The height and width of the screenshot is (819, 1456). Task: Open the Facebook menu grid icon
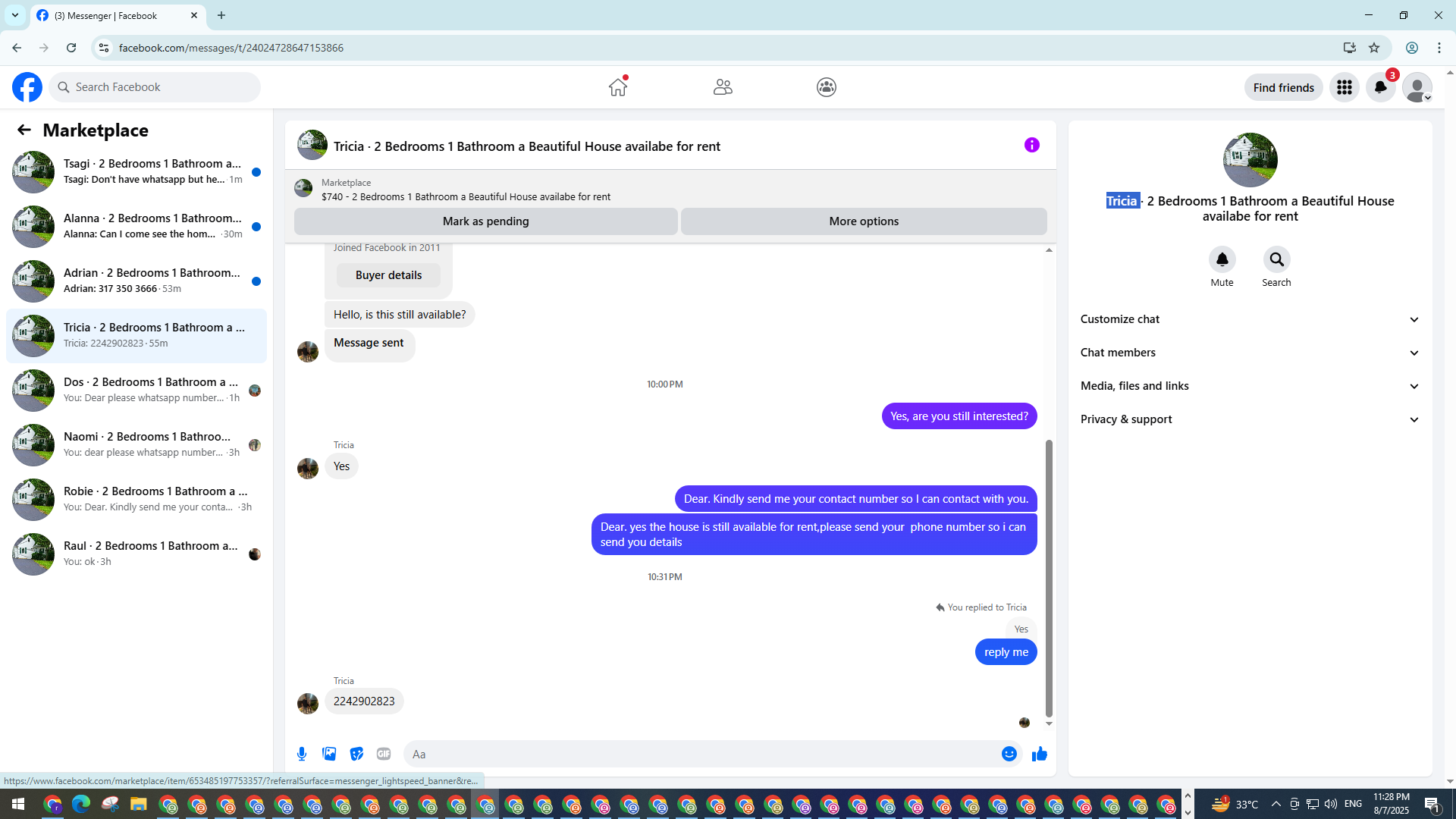[1344, 87]
